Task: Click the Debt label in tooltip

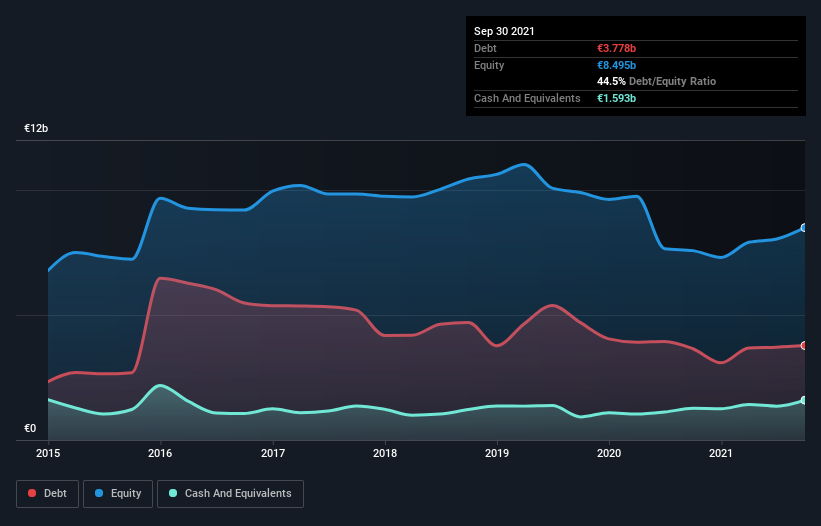Action: (485, 48)
